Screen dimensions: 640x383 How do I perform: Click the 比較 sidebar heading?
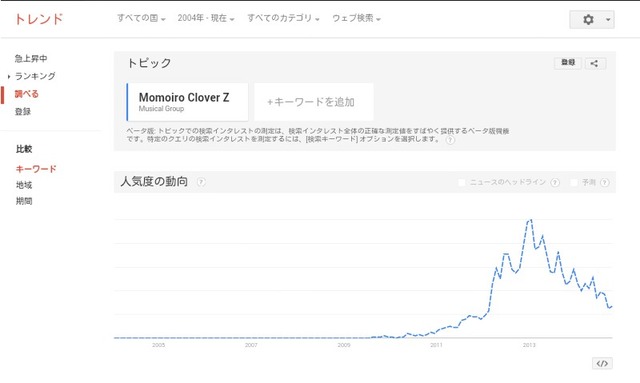pyautogui.click(x=24, y=149)
